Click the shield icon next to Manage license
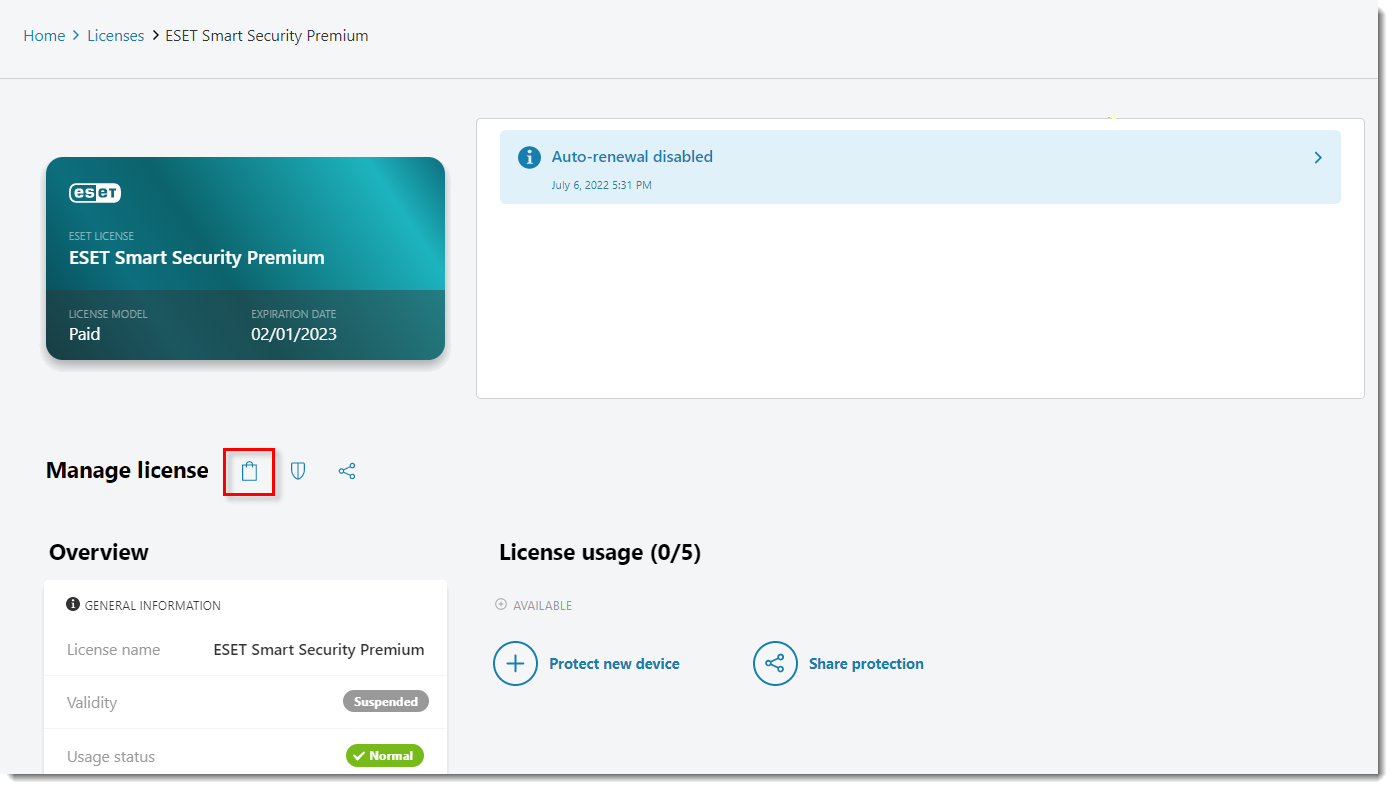 tap(298, 471)
